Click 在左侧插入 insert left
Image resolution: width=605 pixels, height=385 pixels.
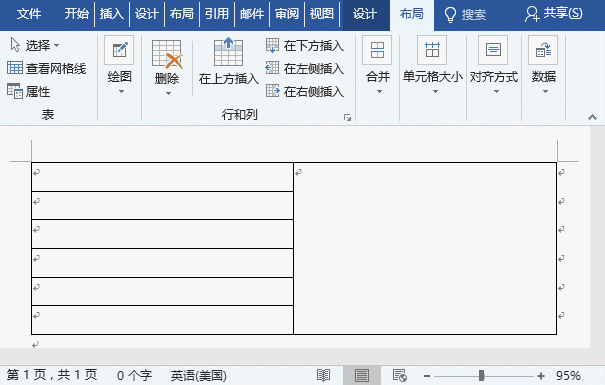[305, 69]
